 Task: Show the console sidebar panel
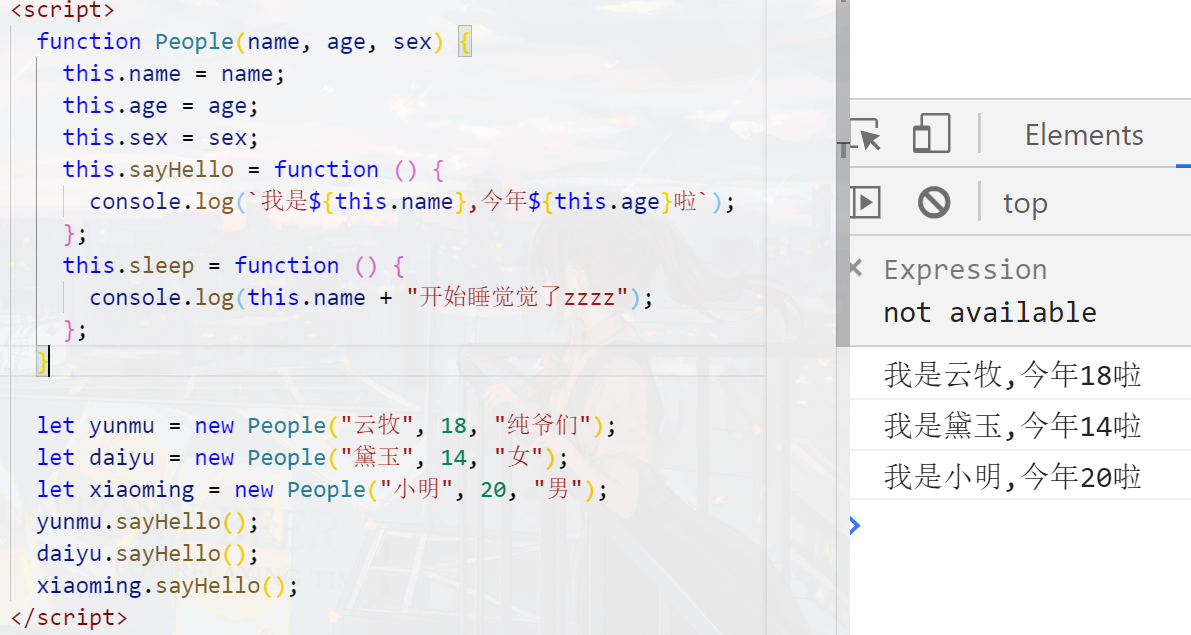pyautogui.click(x=865, y=203)
